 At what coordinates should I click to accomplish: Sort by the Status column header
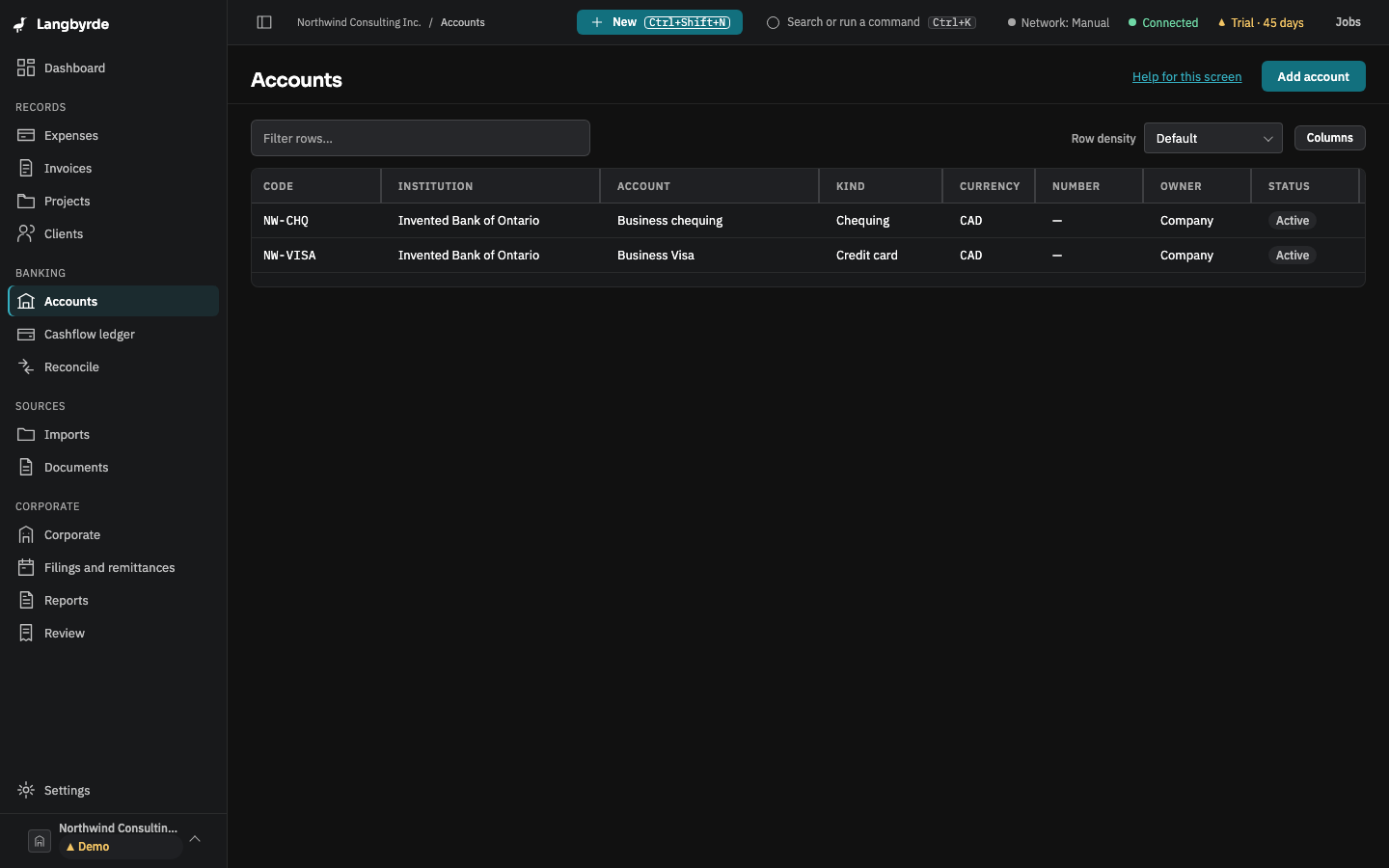[x=1305, y=186]
